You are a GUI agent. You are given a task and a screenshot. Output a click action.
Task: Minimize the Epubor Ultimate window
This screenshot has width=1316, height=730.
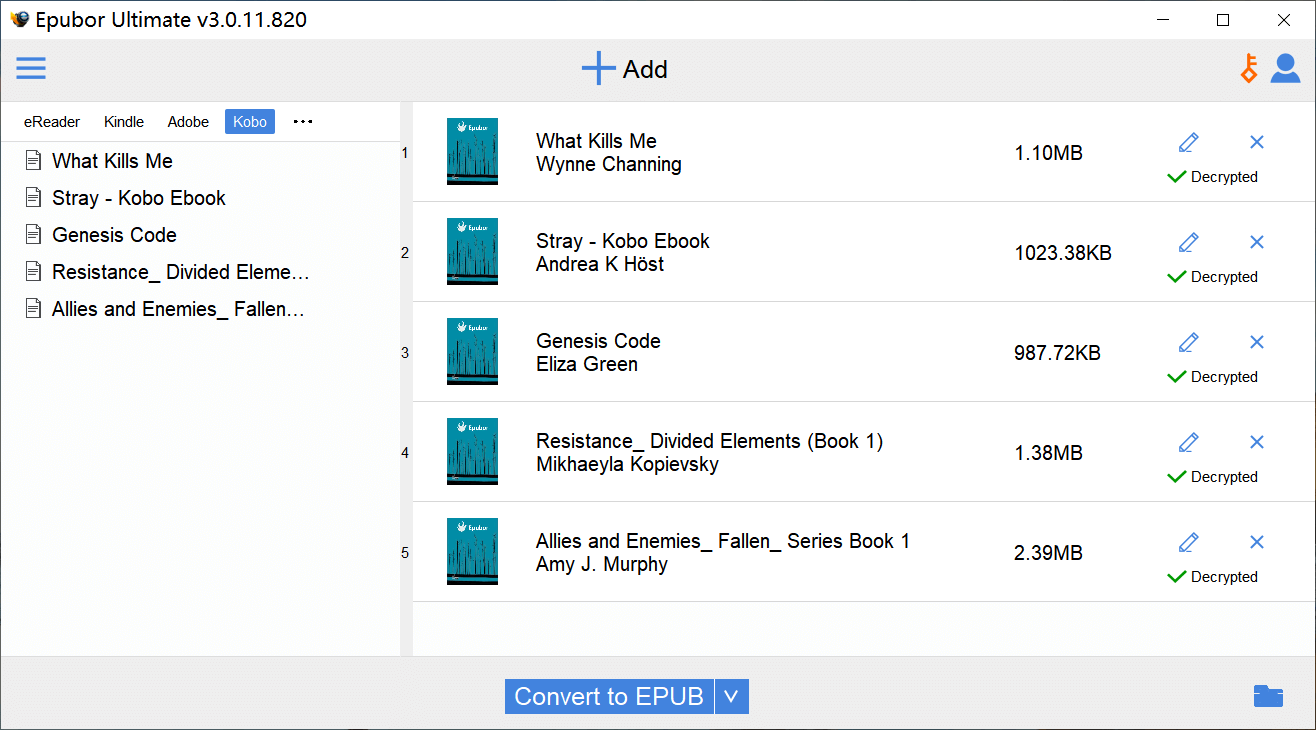1163,20
